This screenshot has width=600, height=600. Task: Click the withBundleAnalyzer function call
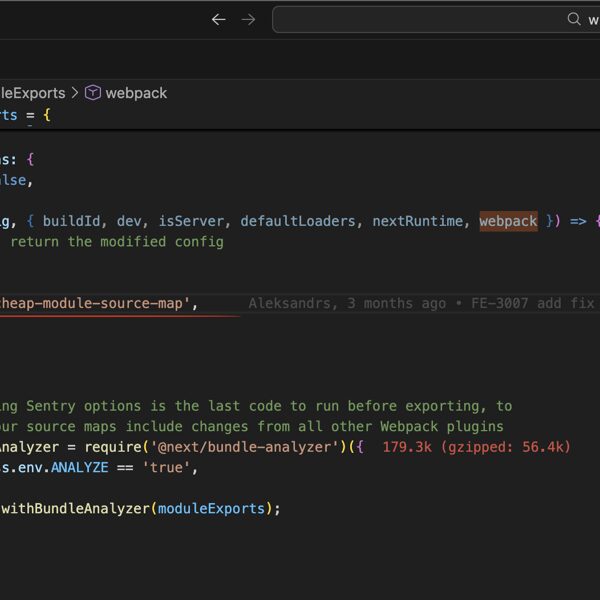pyautogui.click(x=75, y=508)
